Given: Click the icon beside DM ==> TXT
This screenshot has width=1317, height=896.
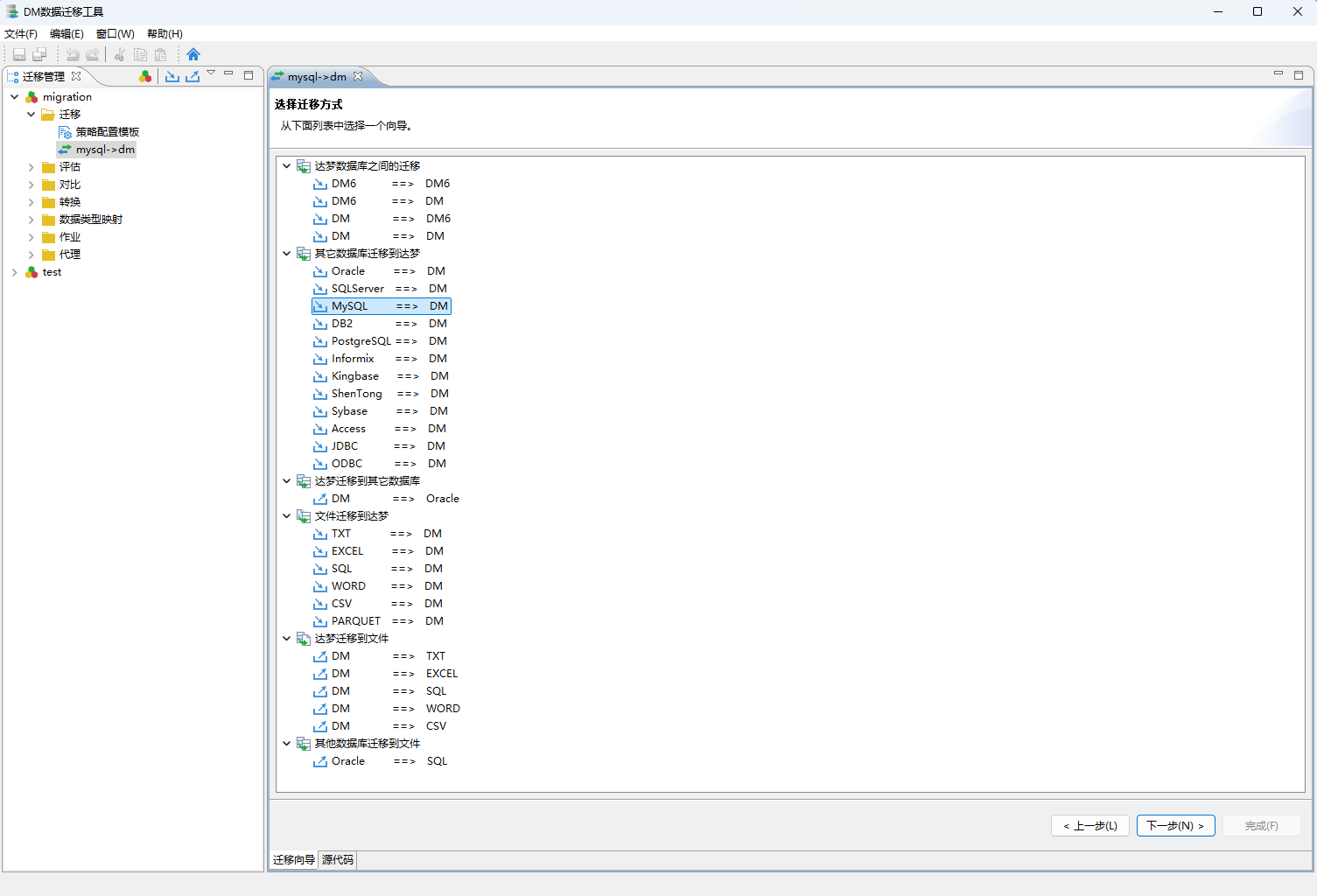Looking at the screenshot, I should (320, 656).
